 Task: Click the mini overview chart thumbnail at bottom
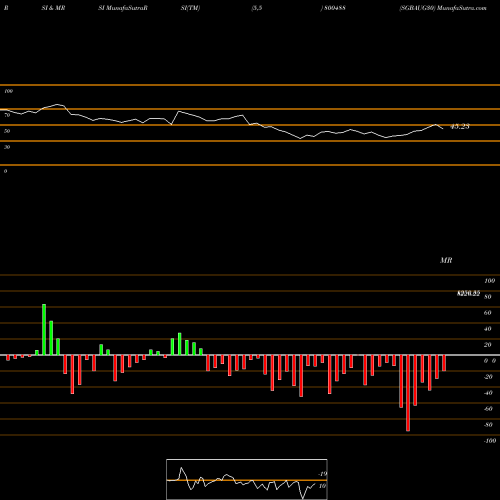coord(247,479)
